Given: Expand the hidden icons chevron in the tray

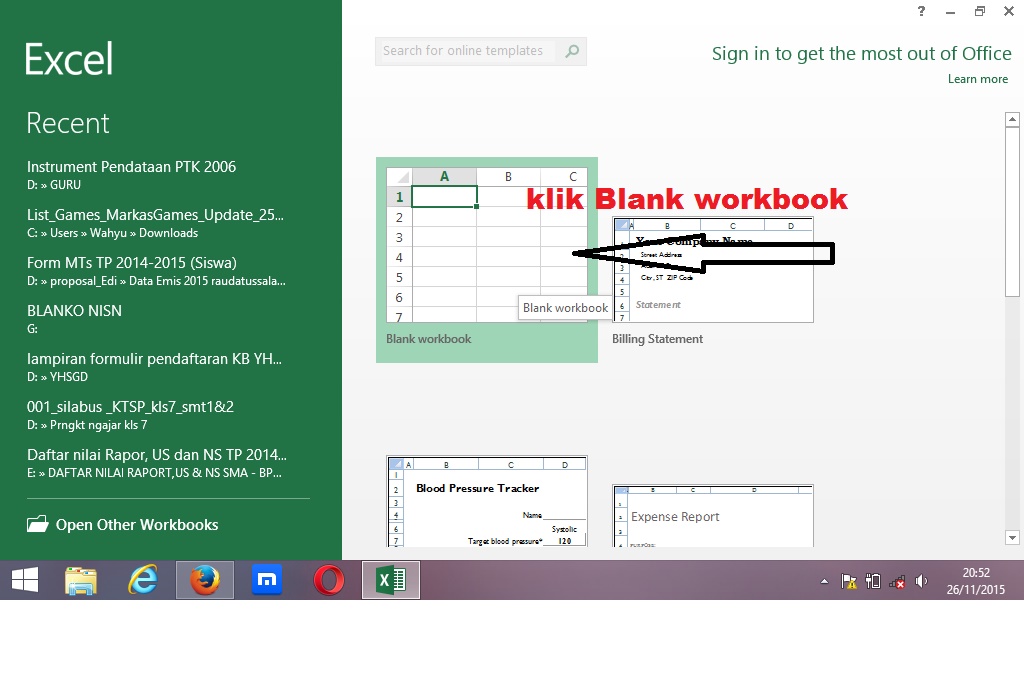Looking at the screenshot, I should coord(824,580).
